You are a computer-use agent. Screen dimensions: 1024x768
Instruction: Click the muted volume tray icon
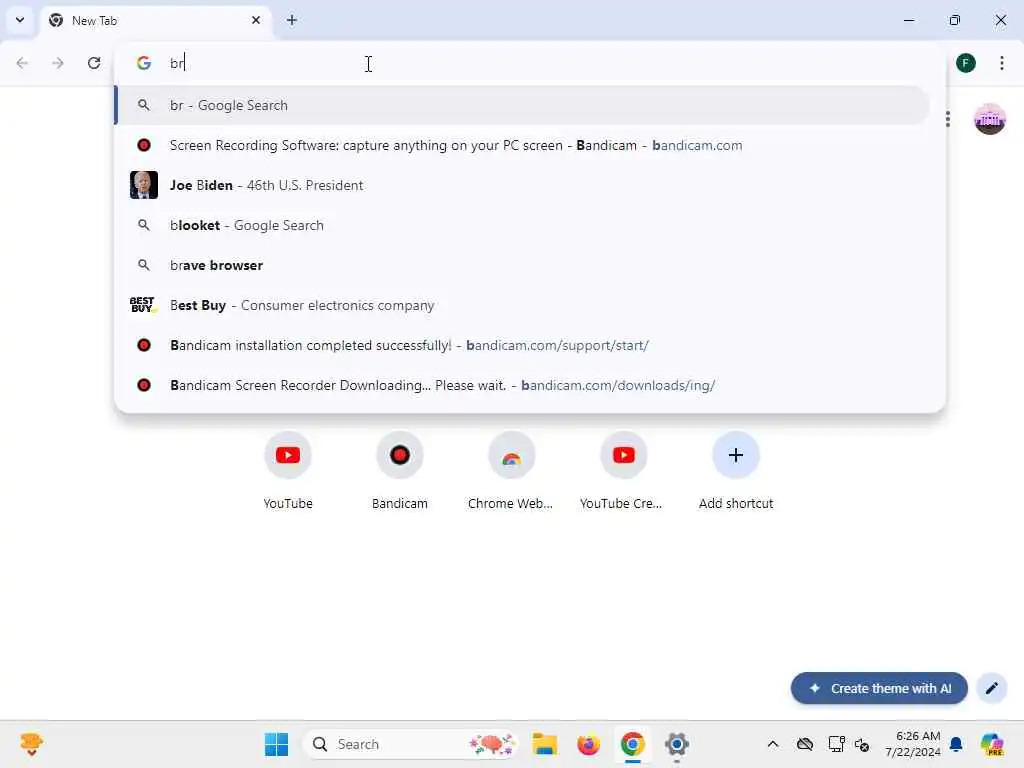coord(861,744)
